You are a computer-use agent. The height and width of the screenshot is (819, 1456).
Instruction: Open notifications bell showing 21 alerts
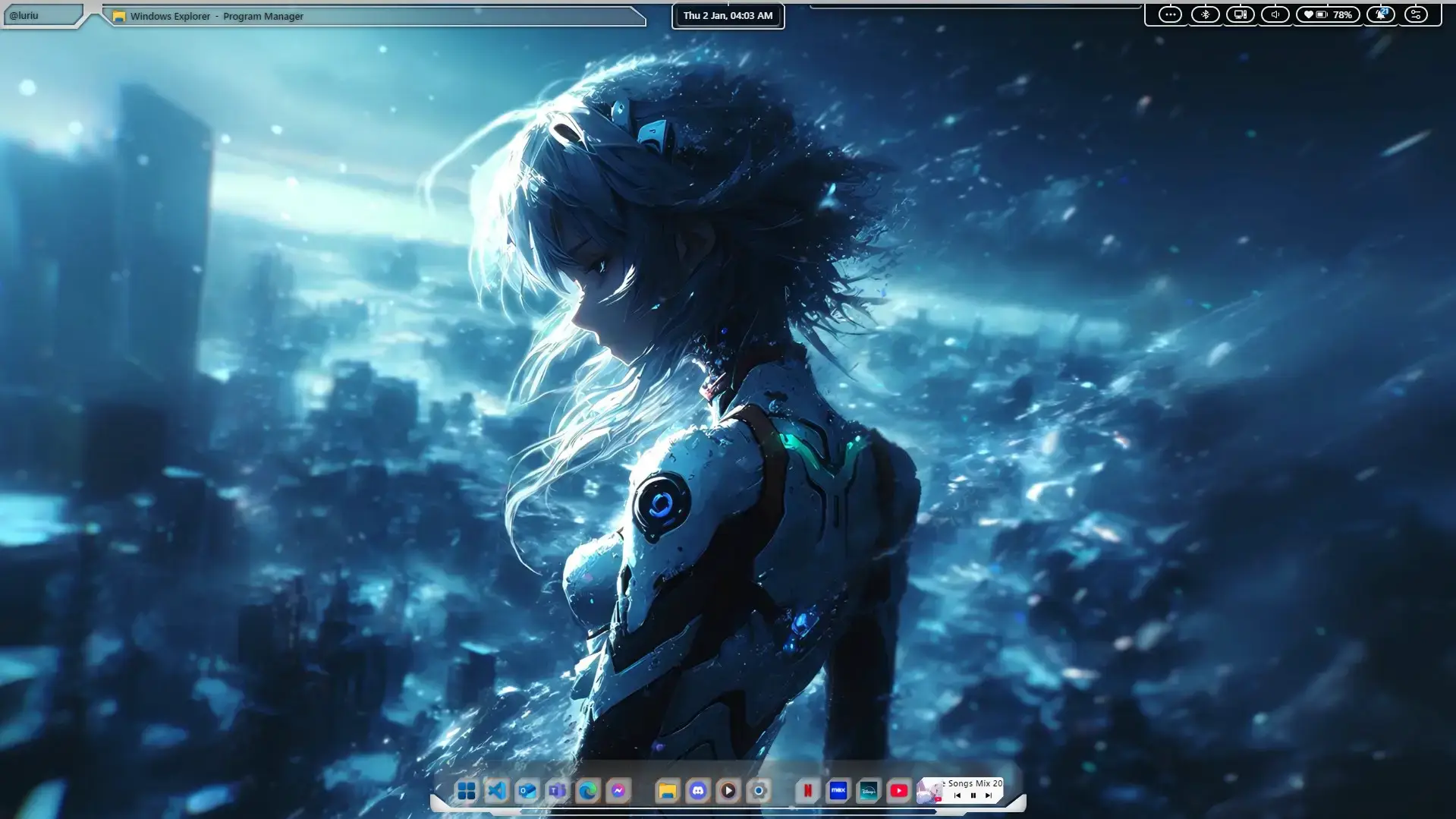[1380, 14]
